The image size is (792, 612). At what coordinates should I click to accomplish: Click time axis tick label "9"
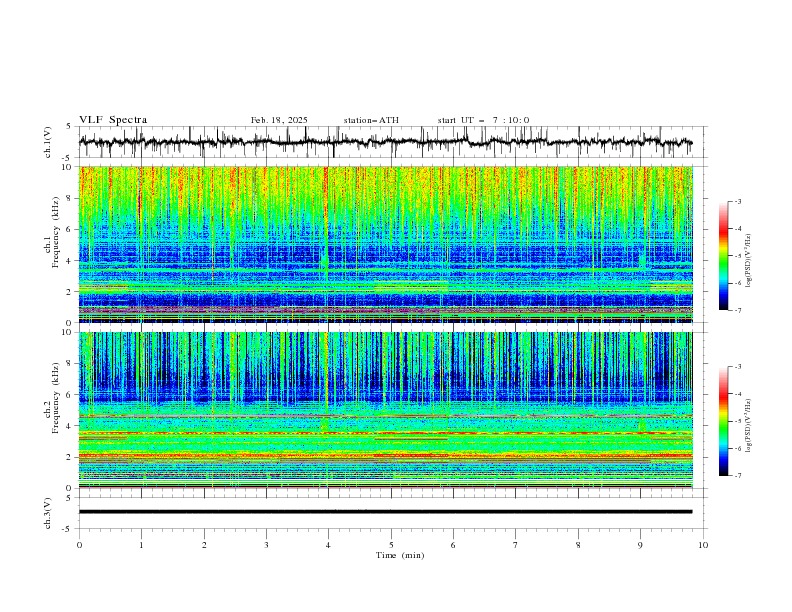click(640, 545)
